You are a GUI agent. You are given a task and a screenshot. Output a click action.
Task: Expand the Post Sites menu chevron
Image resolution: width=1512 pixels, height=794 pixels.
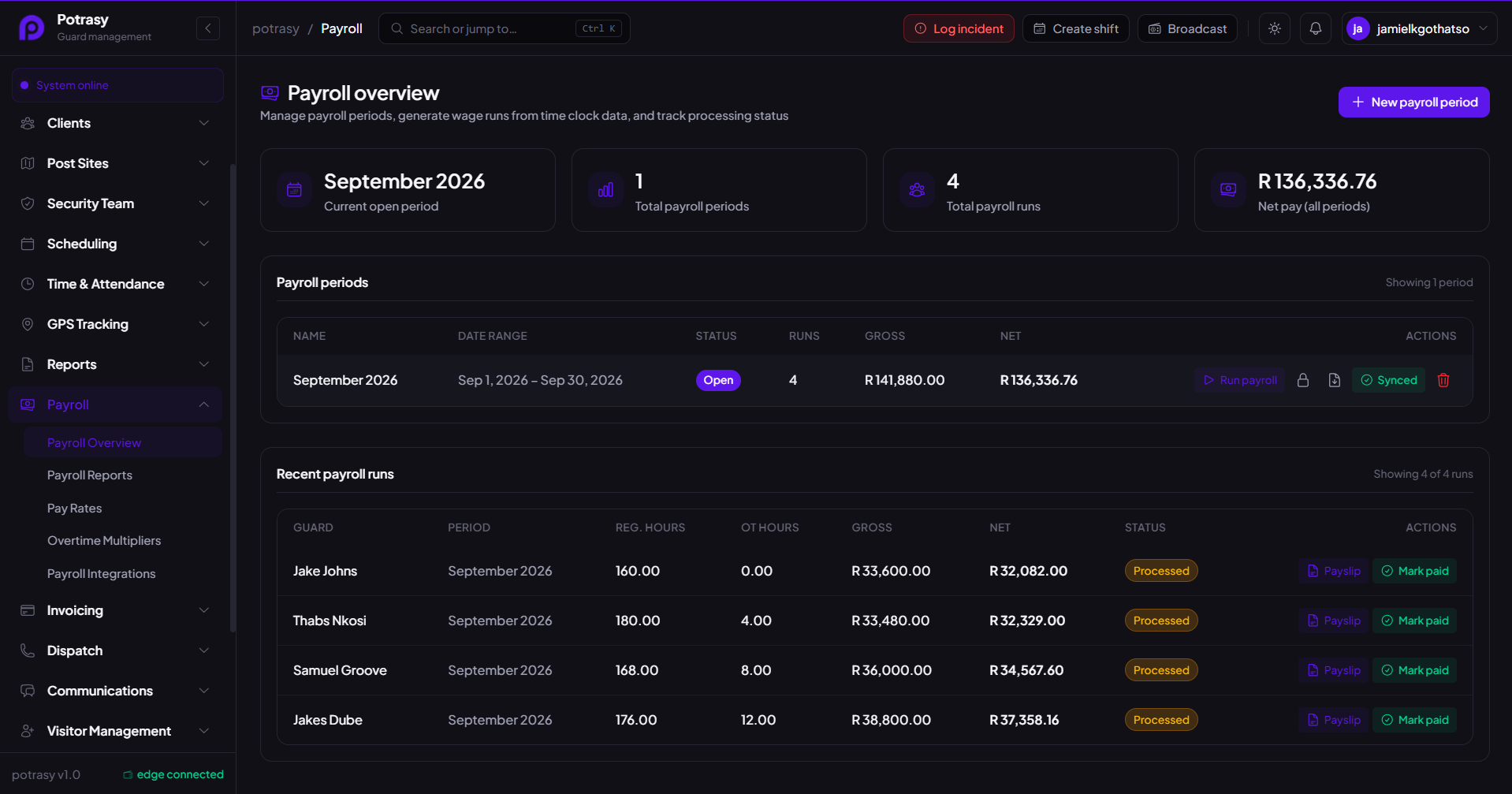[x=204, y=163]
